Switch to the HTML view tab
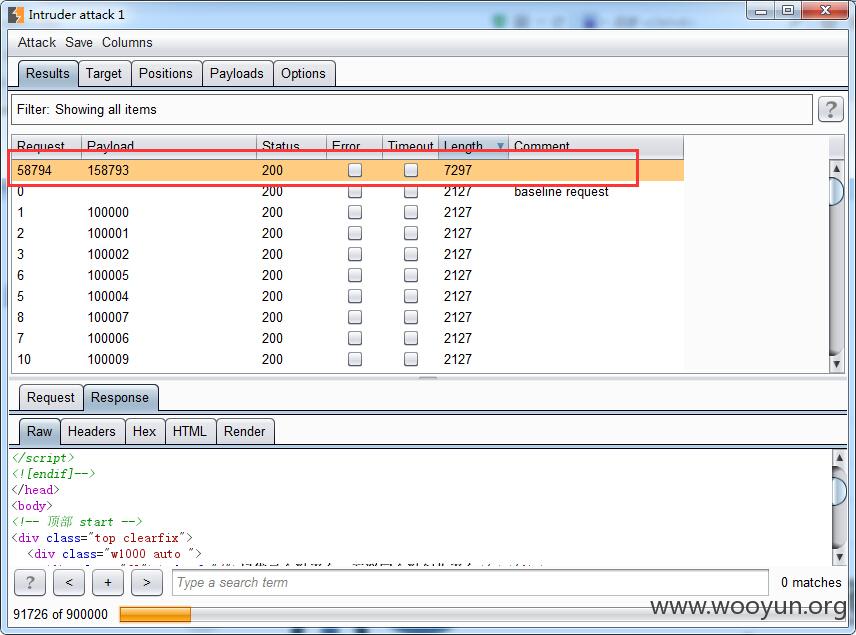The width and height of the screenshot is (856, 635). coord(190,431)
